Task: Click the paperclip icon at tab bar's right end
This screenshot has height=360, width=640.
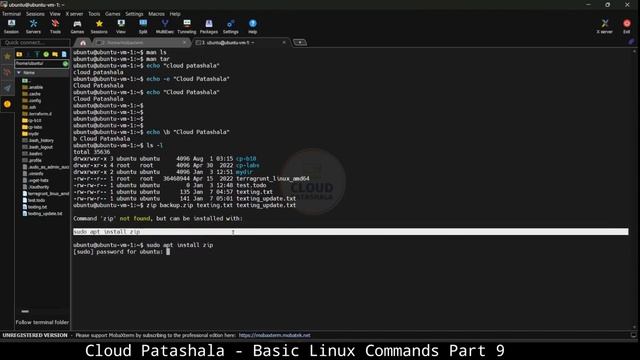Action: (631, 42)
